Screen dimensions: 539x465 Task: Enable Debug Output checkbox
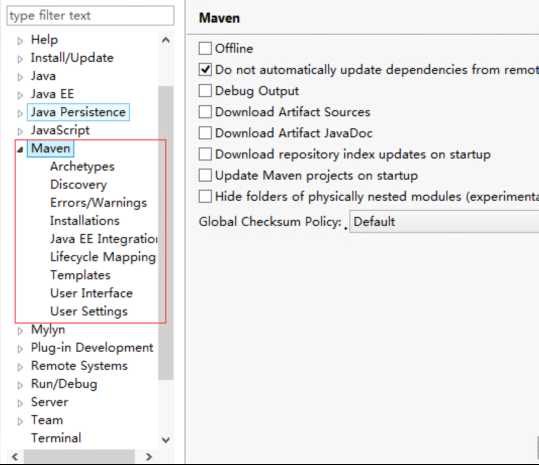point(205,91)
